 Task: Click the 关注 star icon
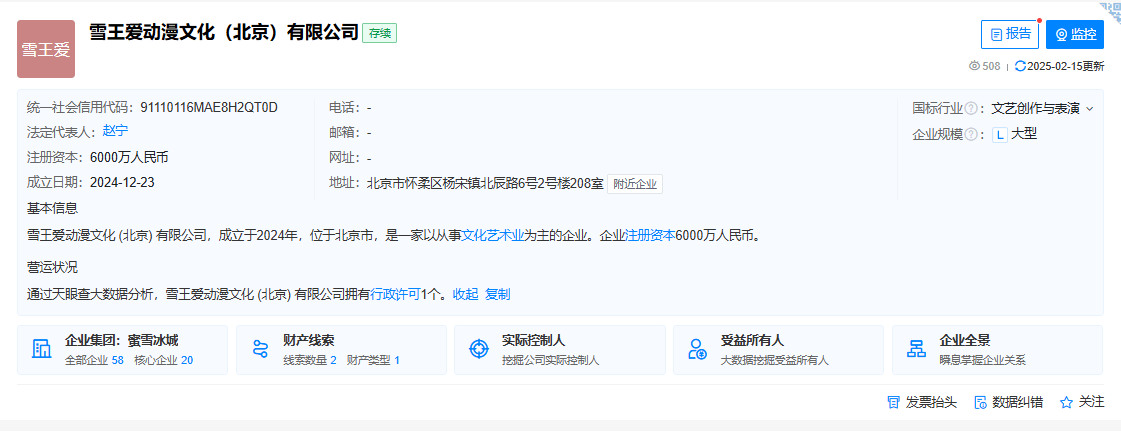(x=1066, y=403)
